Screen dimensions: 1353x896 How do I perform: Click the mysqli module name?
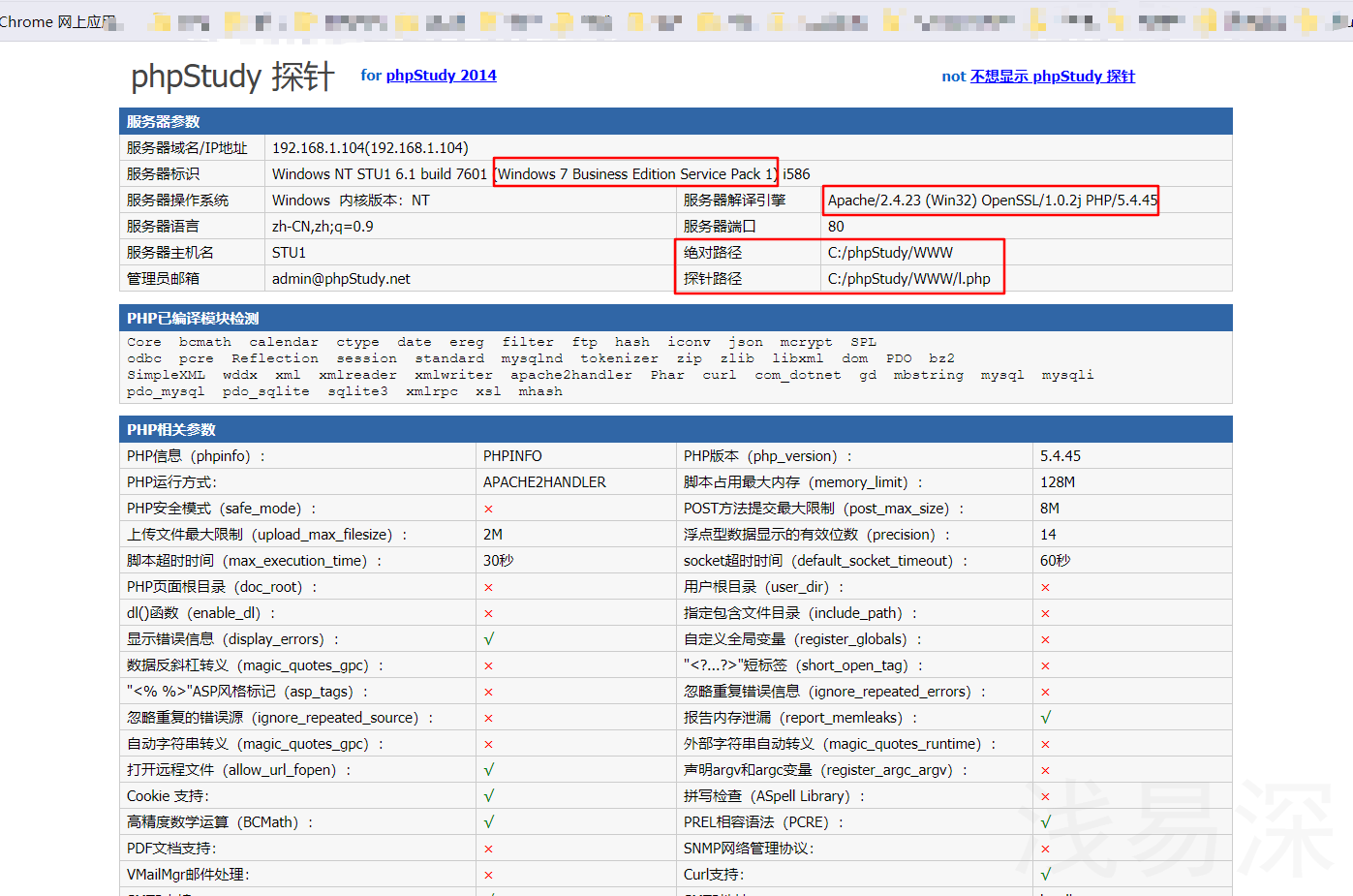click(x=1067, y=375)
